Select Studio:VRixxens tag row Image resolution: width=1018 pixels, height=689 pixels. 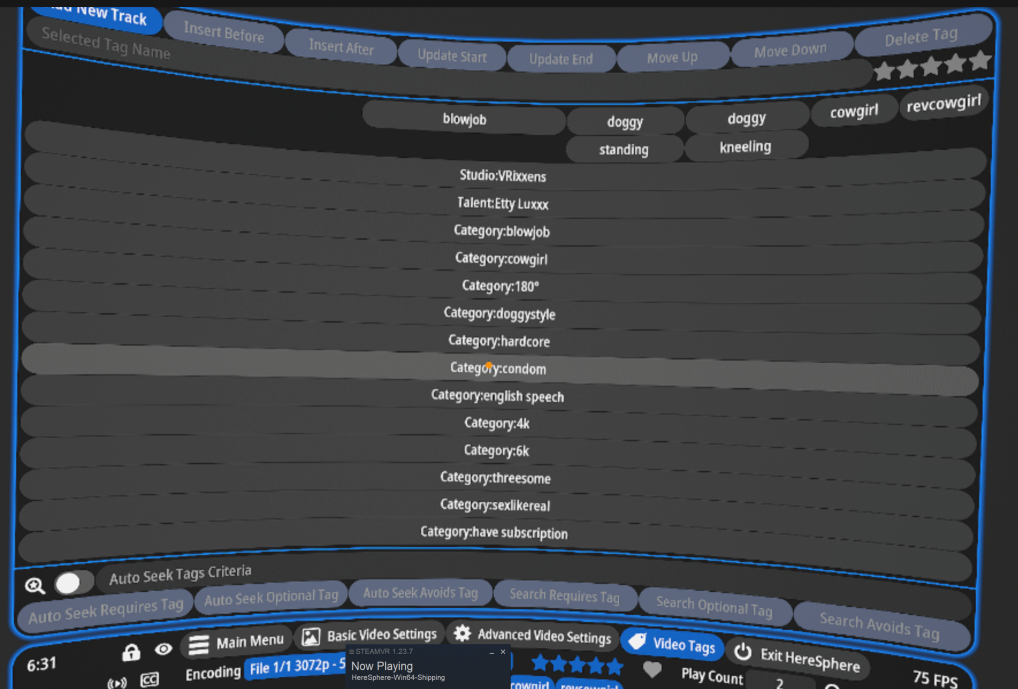point(503,175)
